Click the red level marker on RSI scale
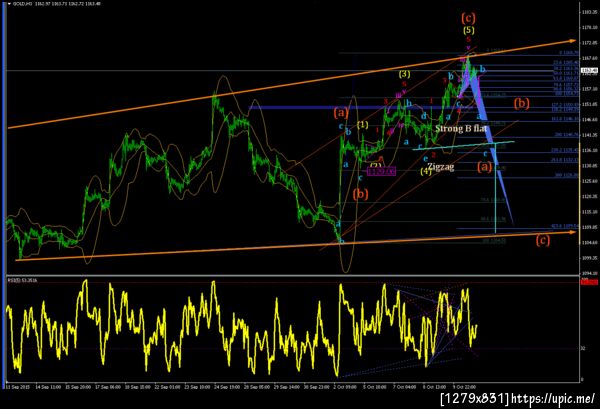 589,282
